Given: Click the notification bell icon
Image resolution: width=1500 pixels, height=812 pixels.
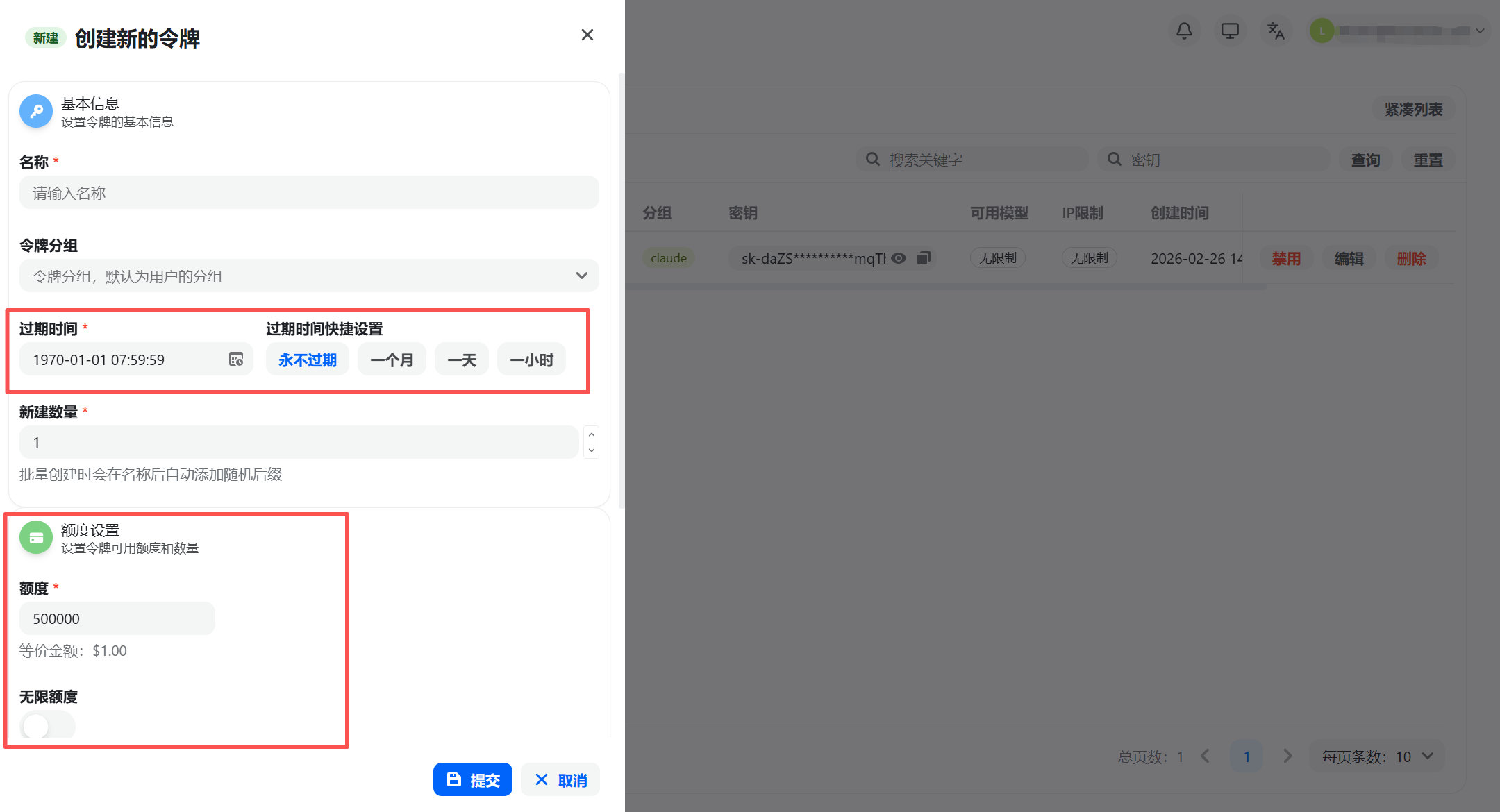Looking at the screenshot, I should pyautogui.click(x=1184, y=31).
